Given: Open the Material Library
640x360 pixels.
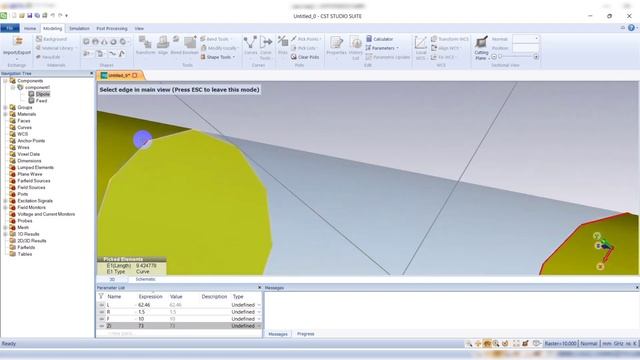Looking at the screenshot, I should [x=55, y=48].
